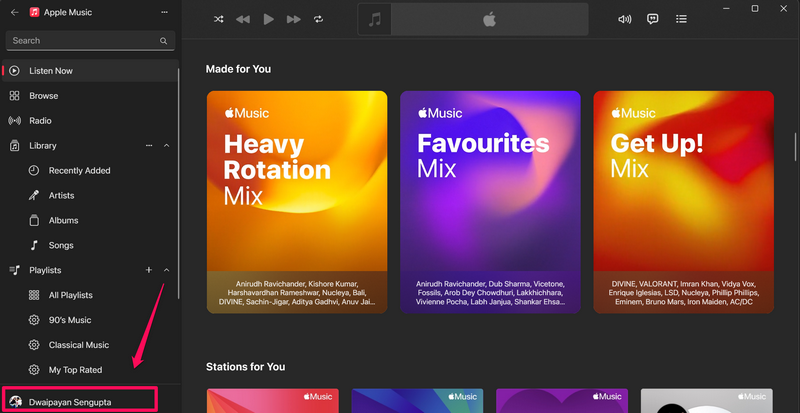Collapse the Playlists section chevron
The width and height of the screenshot is (800, 413).
tap(166, 270)
